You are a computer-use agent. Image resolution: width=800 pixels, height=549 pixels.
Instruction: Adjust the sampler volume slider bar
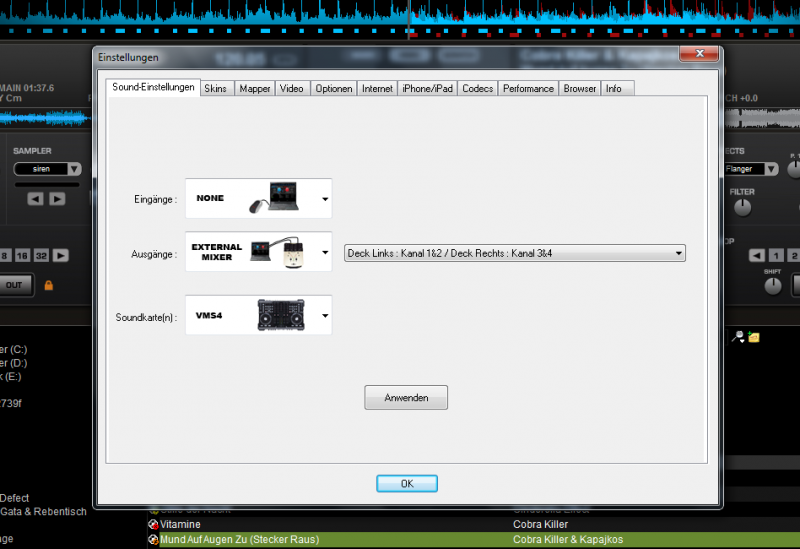click(x=47, y=184)
